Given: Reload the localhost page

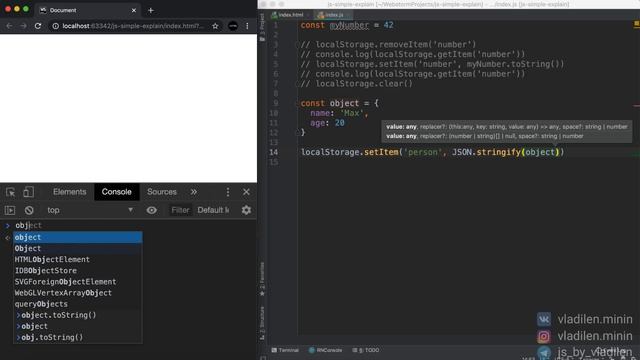Looking at the screenshot, I should 38,26.
